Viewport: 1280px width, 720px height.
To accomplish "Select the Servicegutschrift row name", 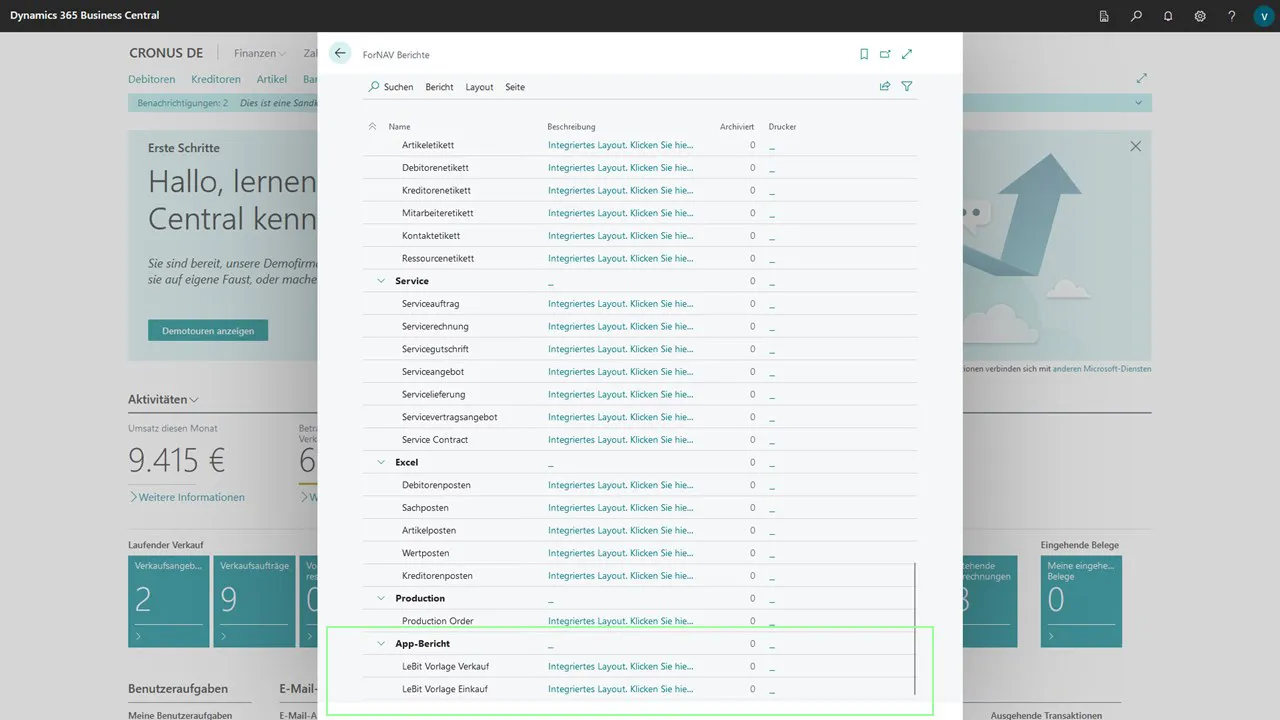I will 435,349.
